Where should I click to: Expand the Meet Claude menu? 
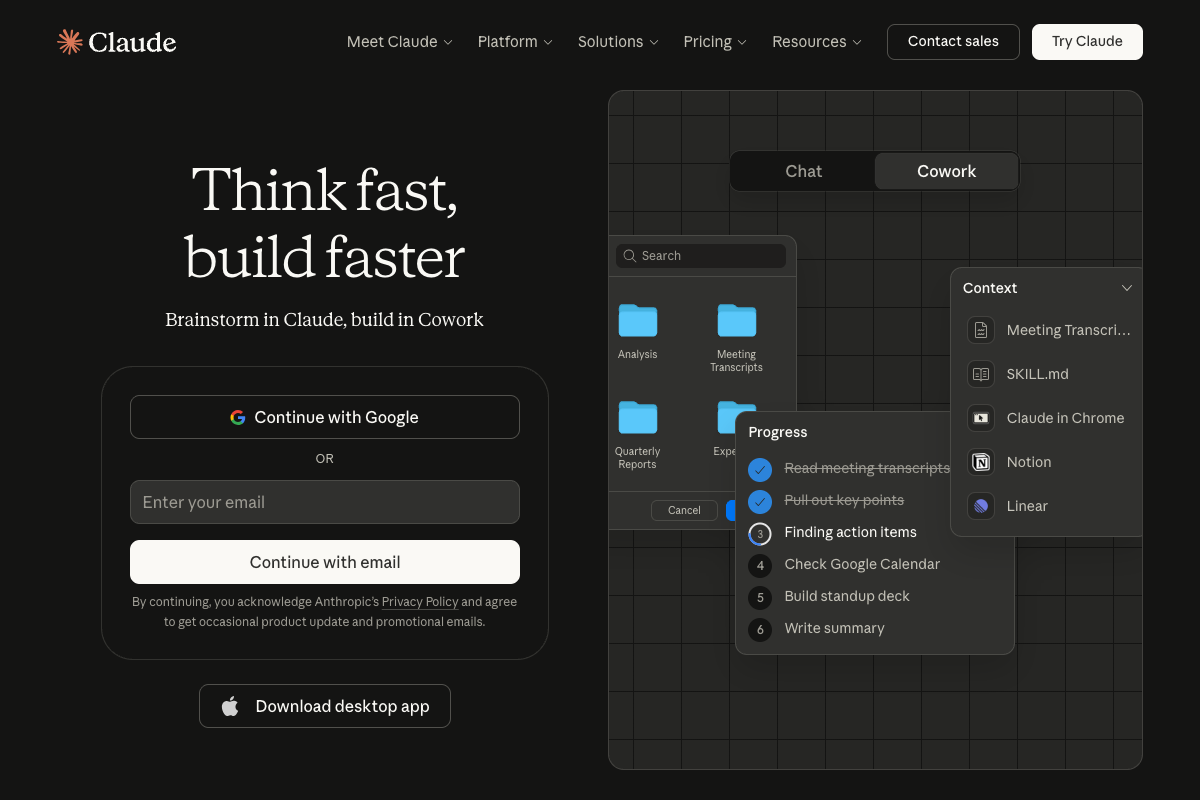[400, 42]
